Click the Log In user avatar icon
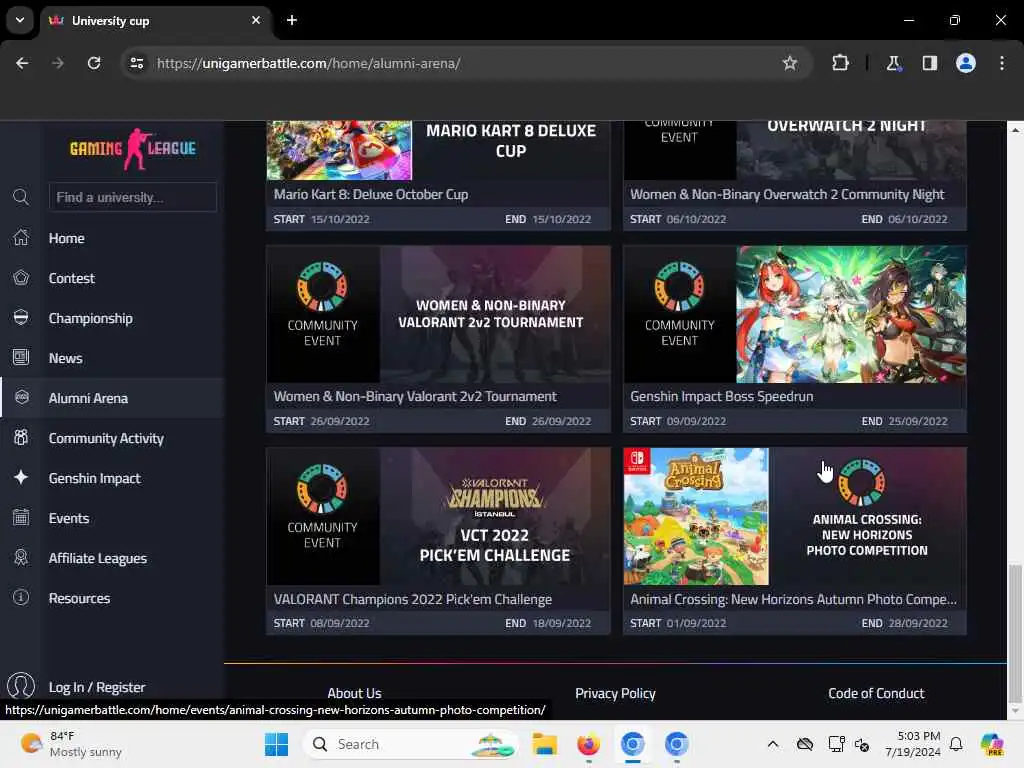This screenshot has height=768, width=1024. 21,686
